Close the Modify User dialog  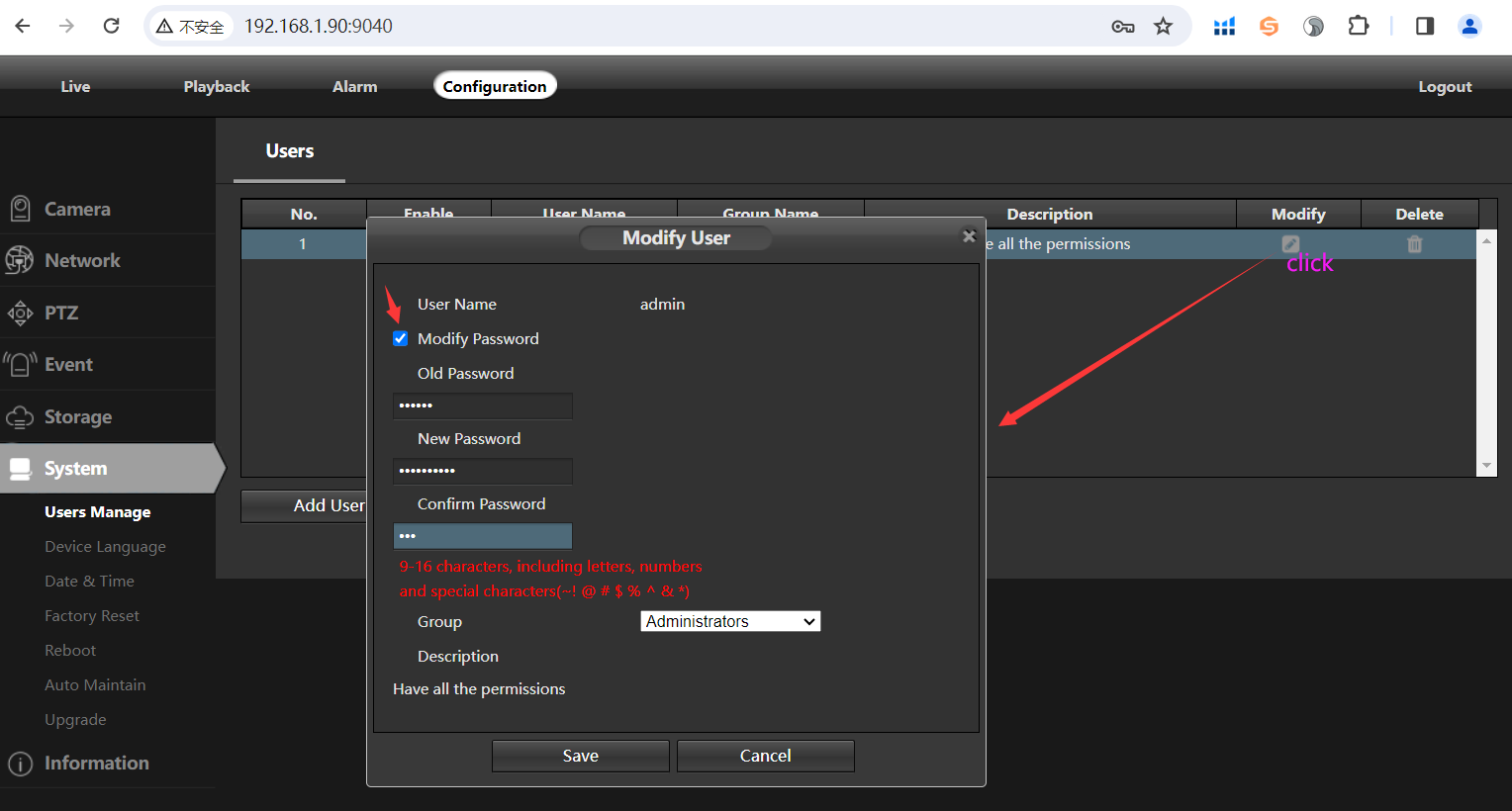[x=969, y=235]
